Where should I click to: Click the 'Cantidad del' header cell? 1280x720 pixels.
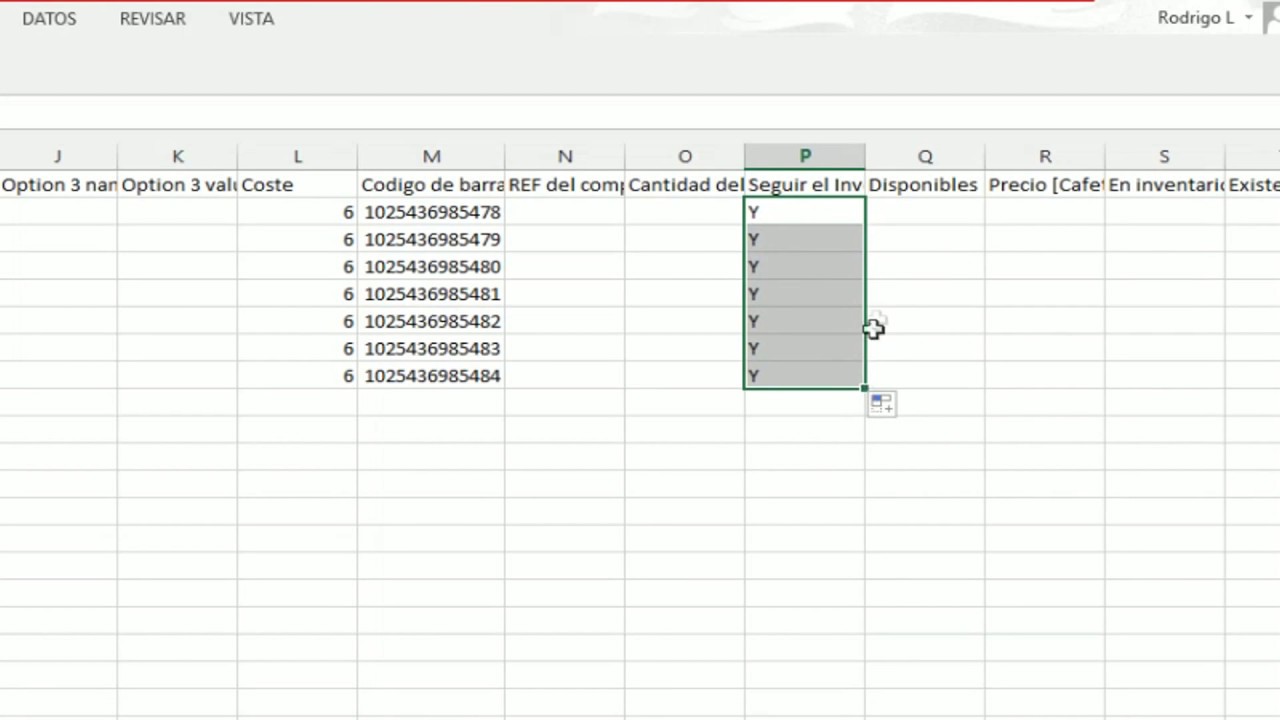click(x=685, y=185)
